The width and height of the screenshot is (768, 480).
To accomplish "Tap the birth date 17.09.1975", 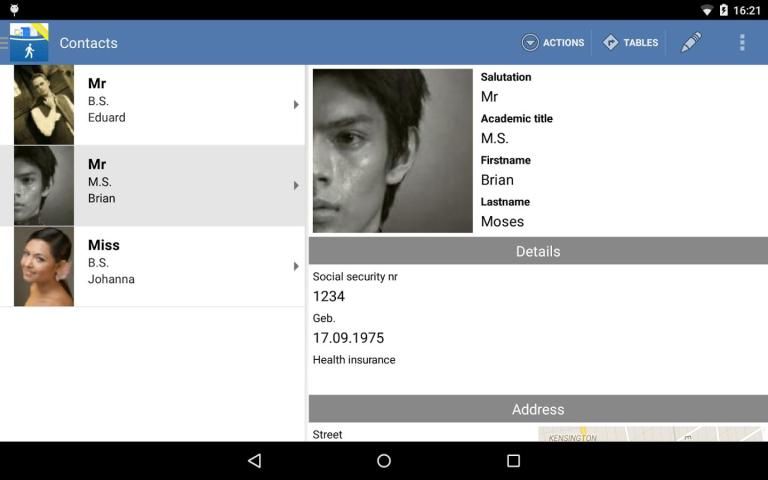I will coord(348,338).
